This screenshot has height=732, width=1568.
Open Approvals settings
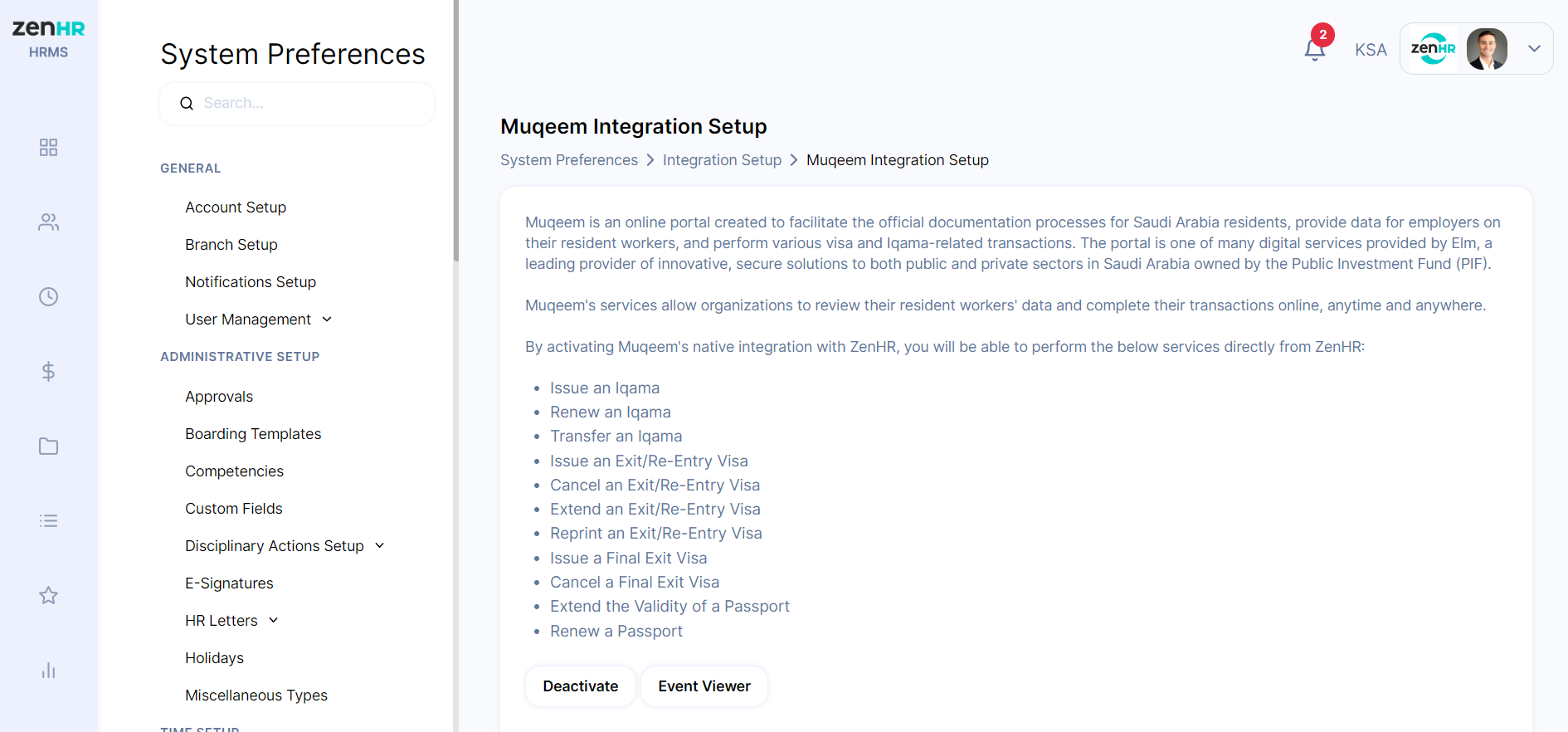coord(219,397)
